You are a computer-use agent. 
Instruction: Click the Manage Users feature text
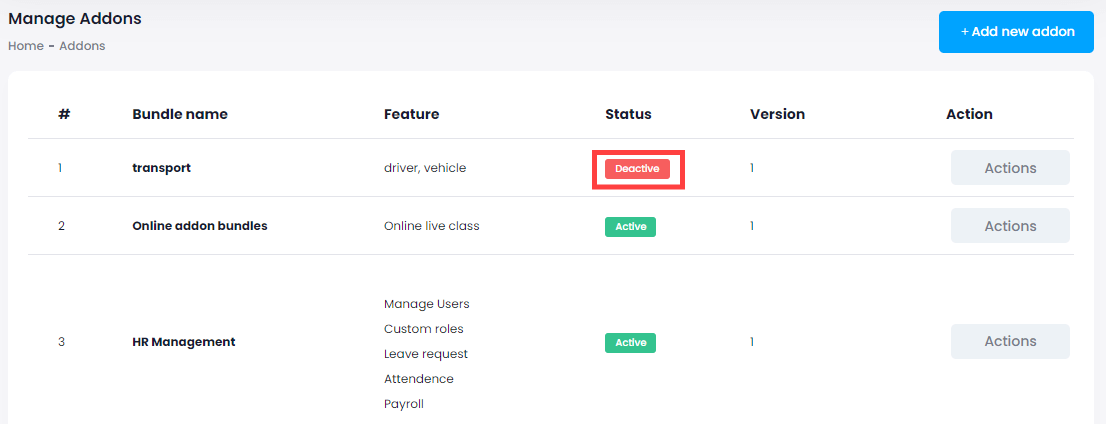coord(426,304)
